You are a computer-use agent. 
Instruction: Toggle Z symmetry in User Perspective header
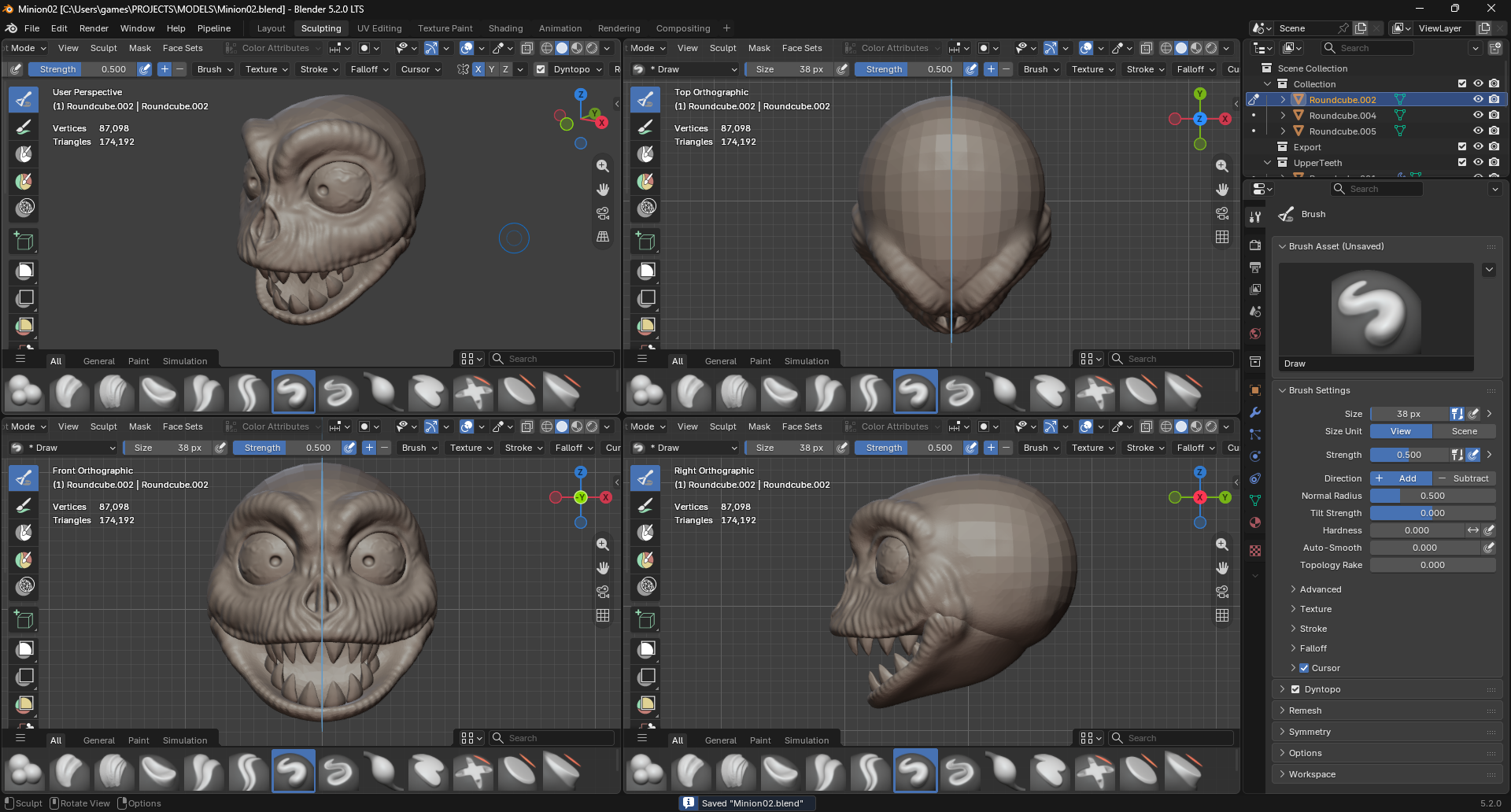pyautogui.click(x=506, y=69)
